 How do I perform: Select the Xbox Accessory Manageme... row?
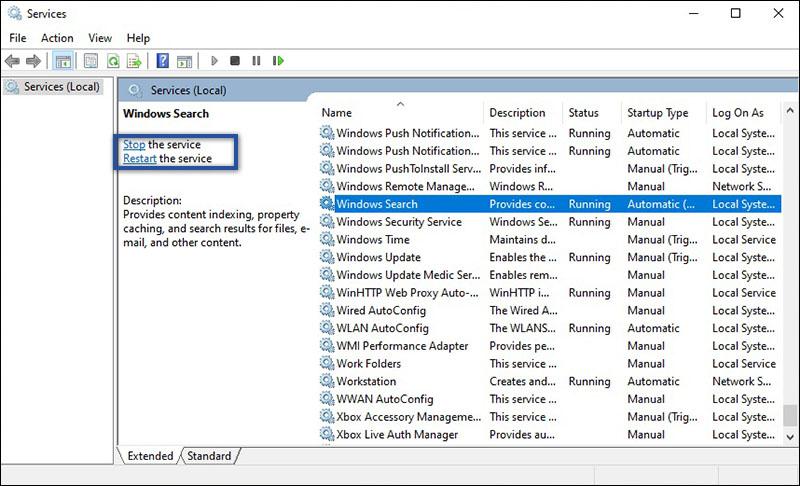coord(549,417)
